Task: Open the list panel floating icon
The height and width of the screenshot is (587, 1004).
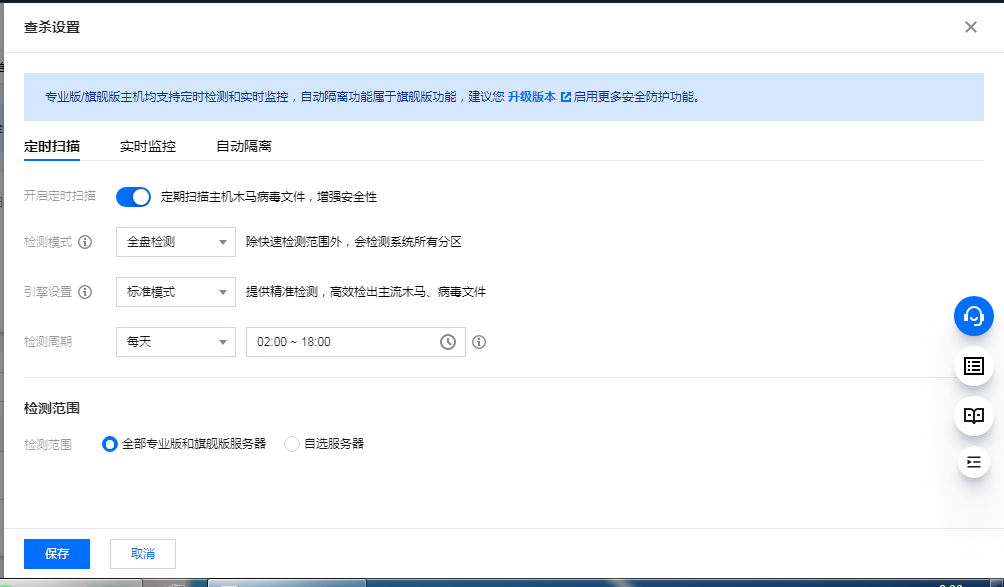Action: 973,366
